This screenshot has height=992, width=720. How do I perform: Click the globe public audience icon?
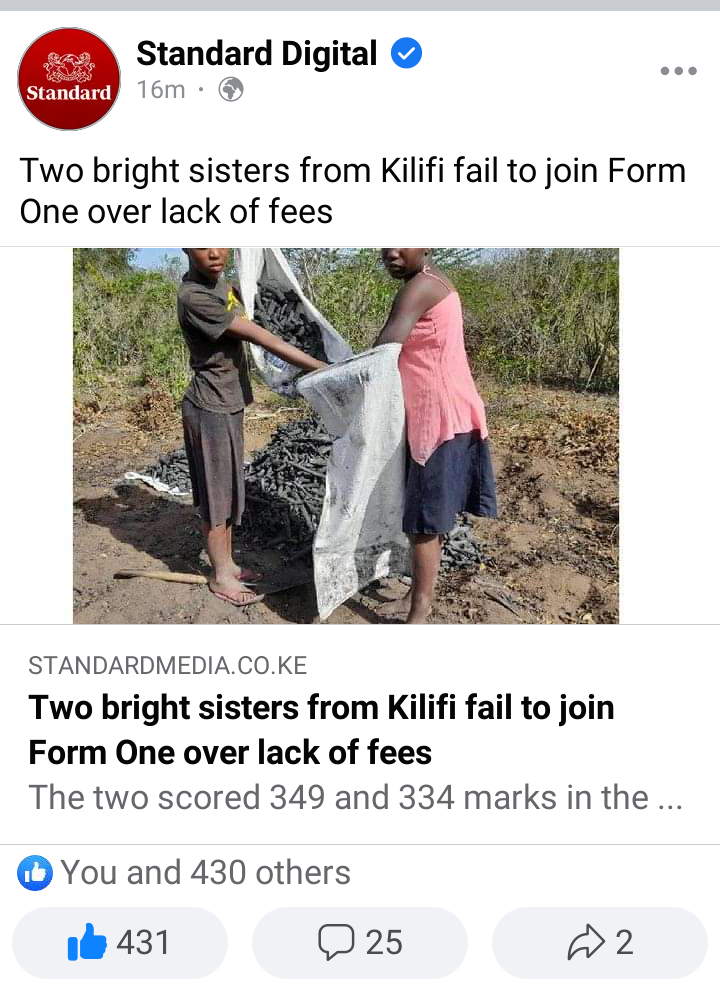pos(231,90)
